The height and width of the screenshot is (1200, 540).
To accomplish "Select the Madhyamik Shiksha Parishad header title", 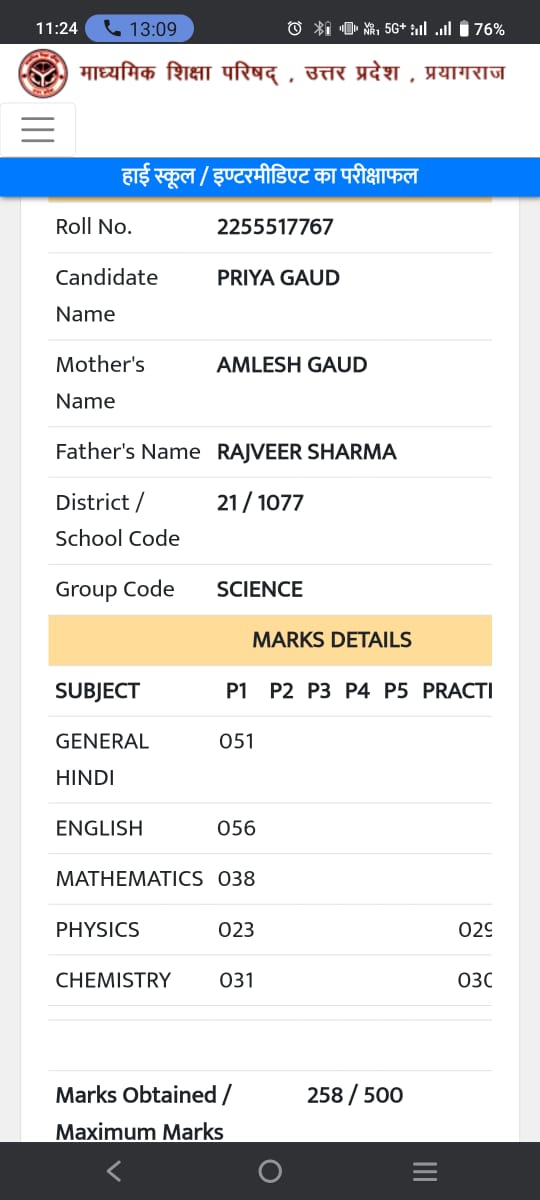I will pyautogui.click(x=293, y=74).
